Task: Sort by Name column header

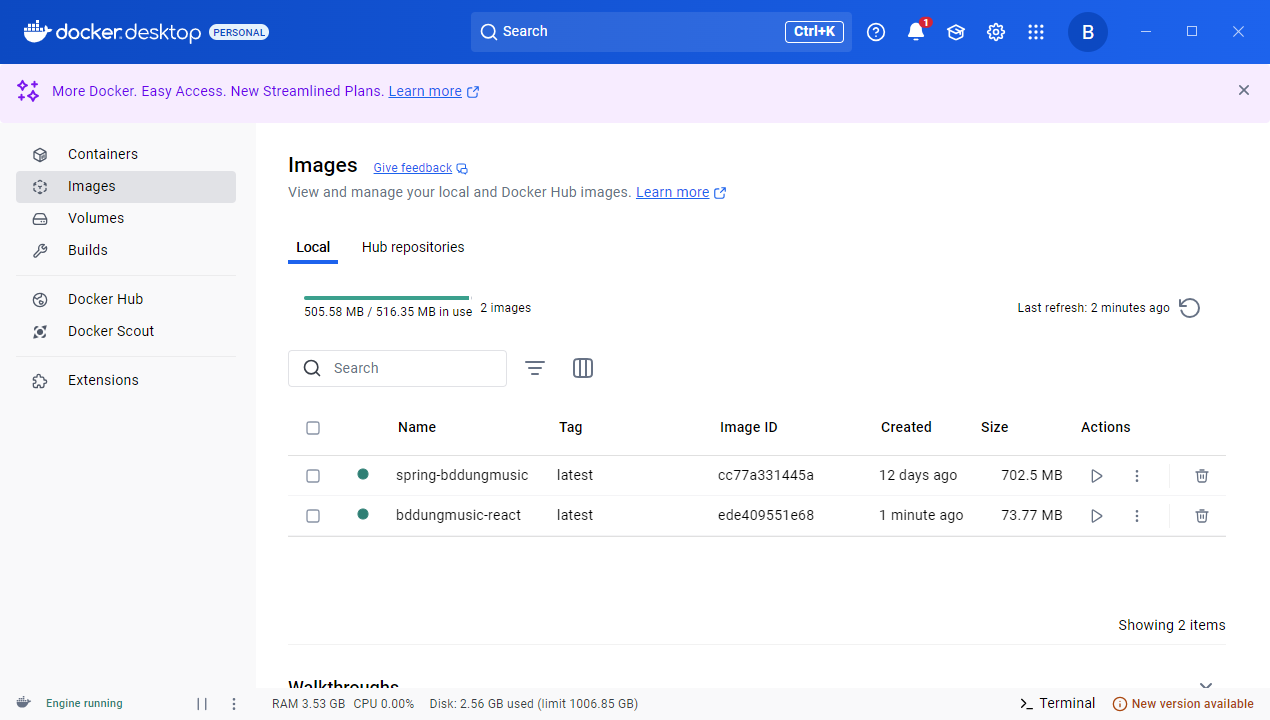Action: tap(417, 427)
